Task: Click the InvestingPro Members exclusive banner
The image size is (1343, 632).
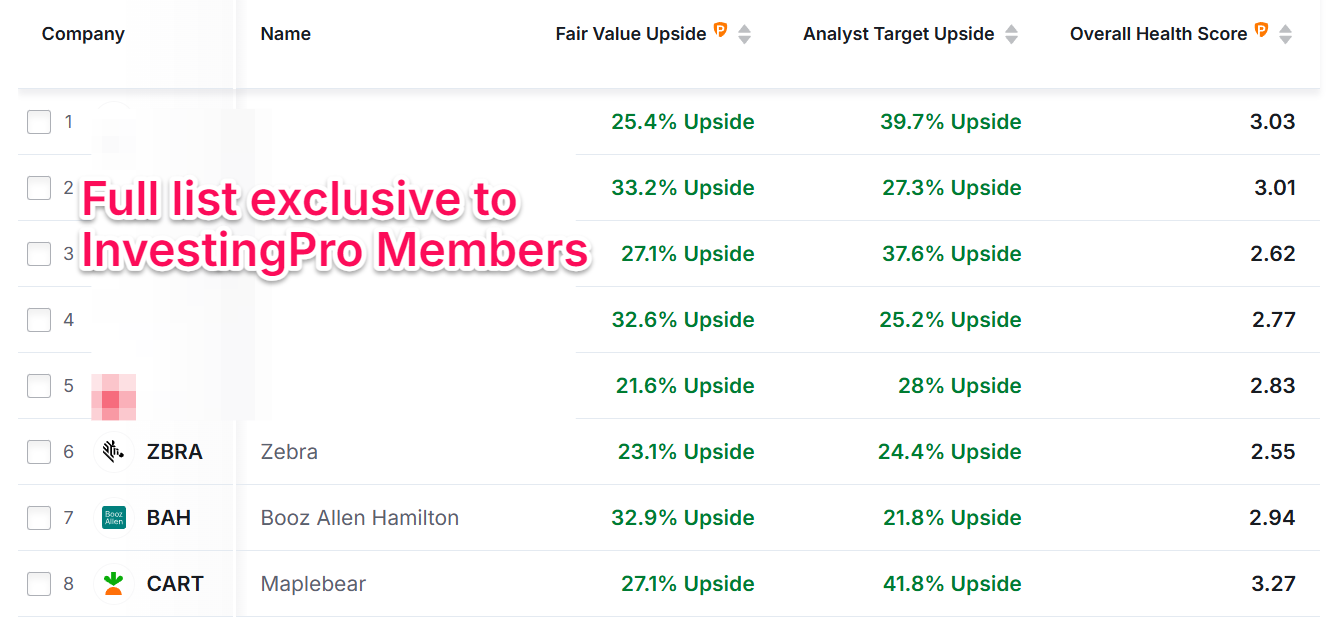Action: click(x=334, y=226)
